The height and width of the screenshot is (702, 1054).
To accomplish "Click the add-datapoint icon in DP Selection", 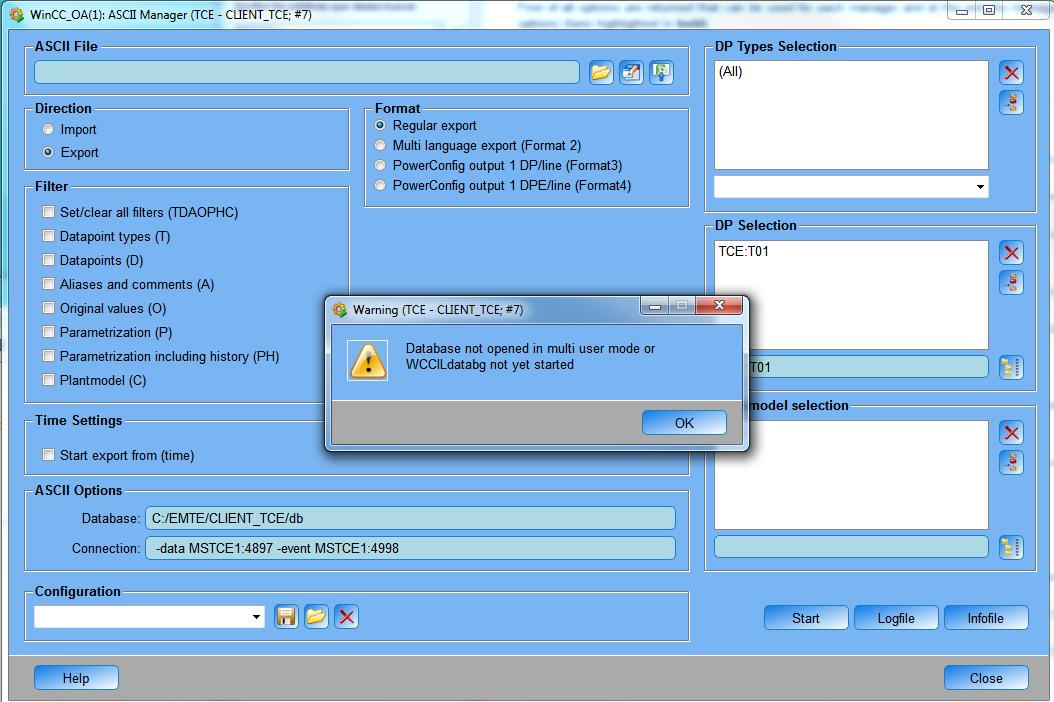I will click(x=1011, y=282).
